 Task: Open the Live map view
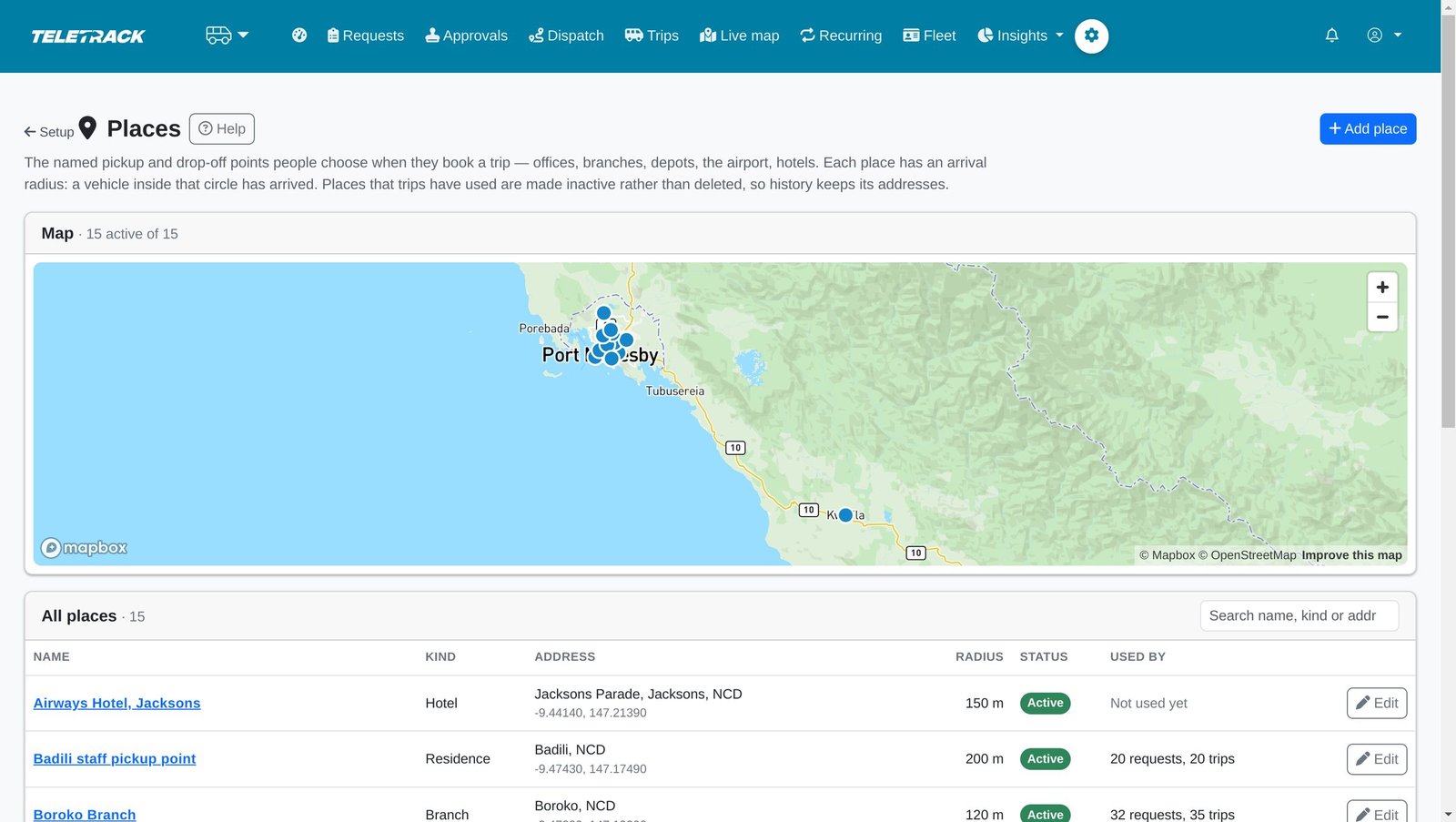point(739,36)
